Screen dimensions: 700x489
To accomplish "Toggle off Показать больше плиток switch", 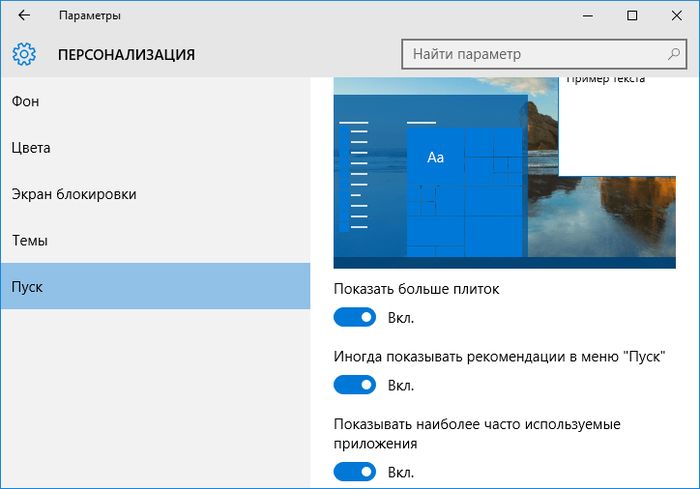I will point(354,318).
